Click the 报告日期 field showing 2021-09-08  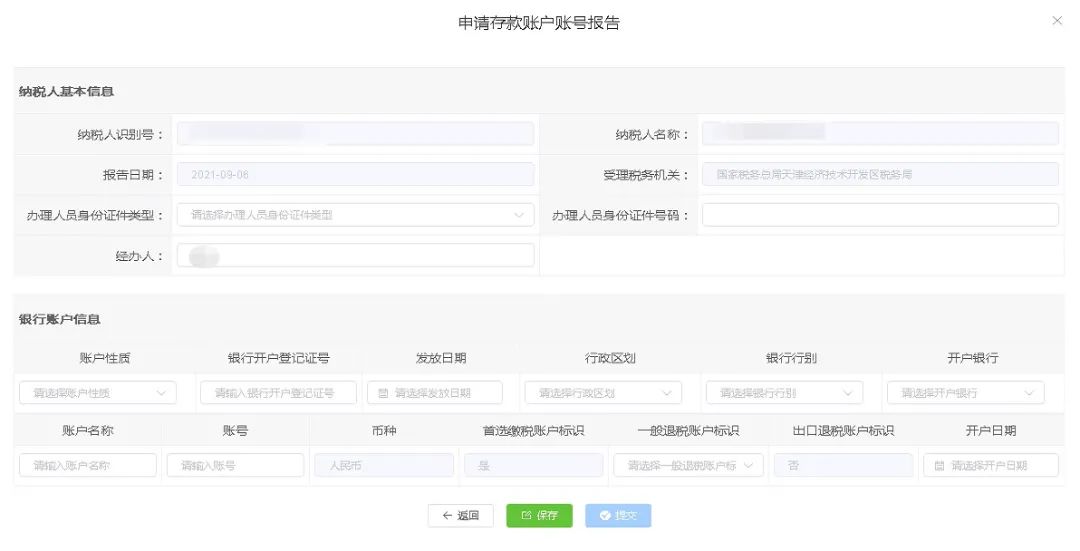[x=355, y=174]
